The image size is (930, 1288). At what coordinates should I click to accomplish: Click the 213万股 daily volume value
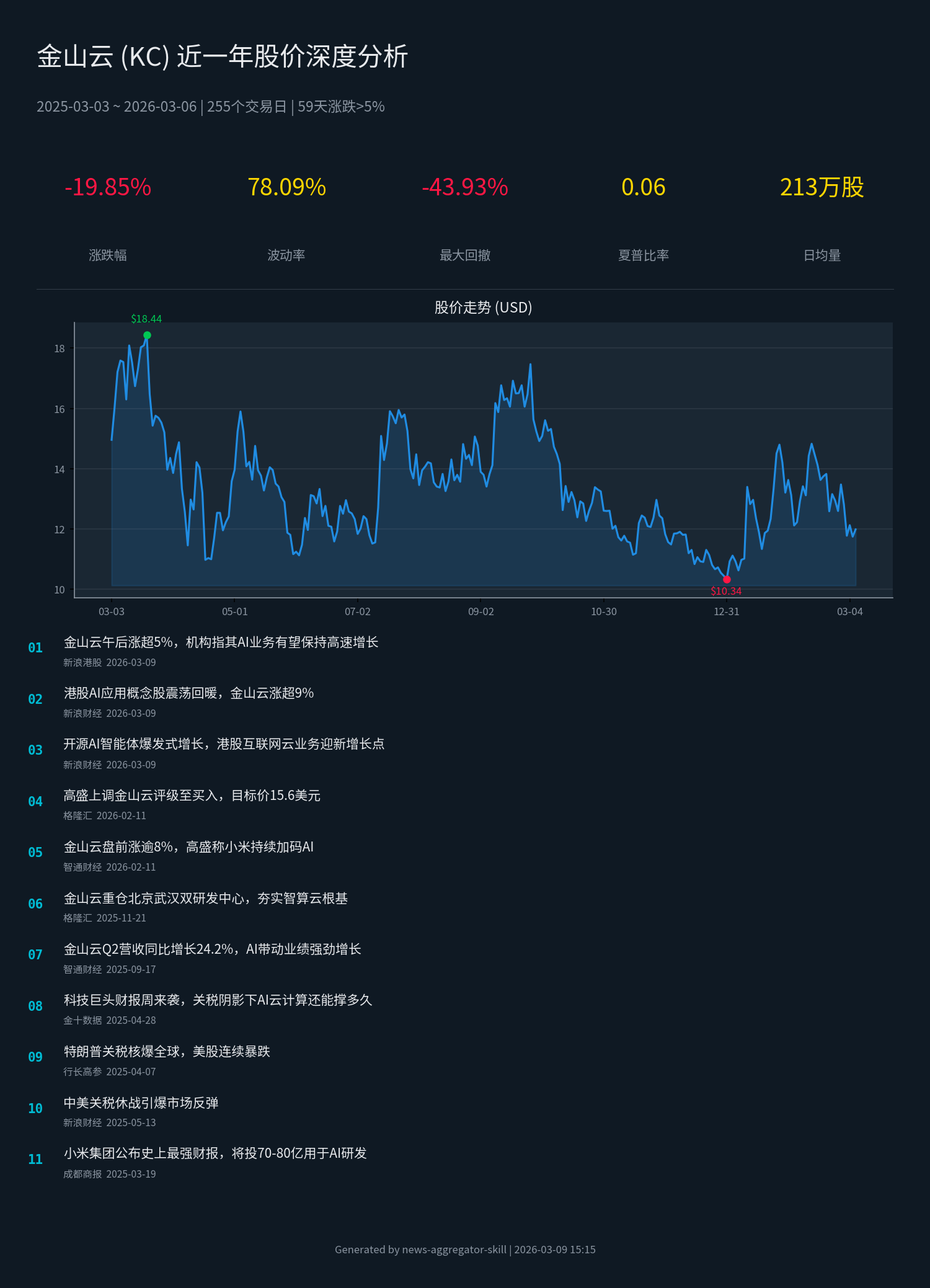pyautogui.click(x=822, y=187)
